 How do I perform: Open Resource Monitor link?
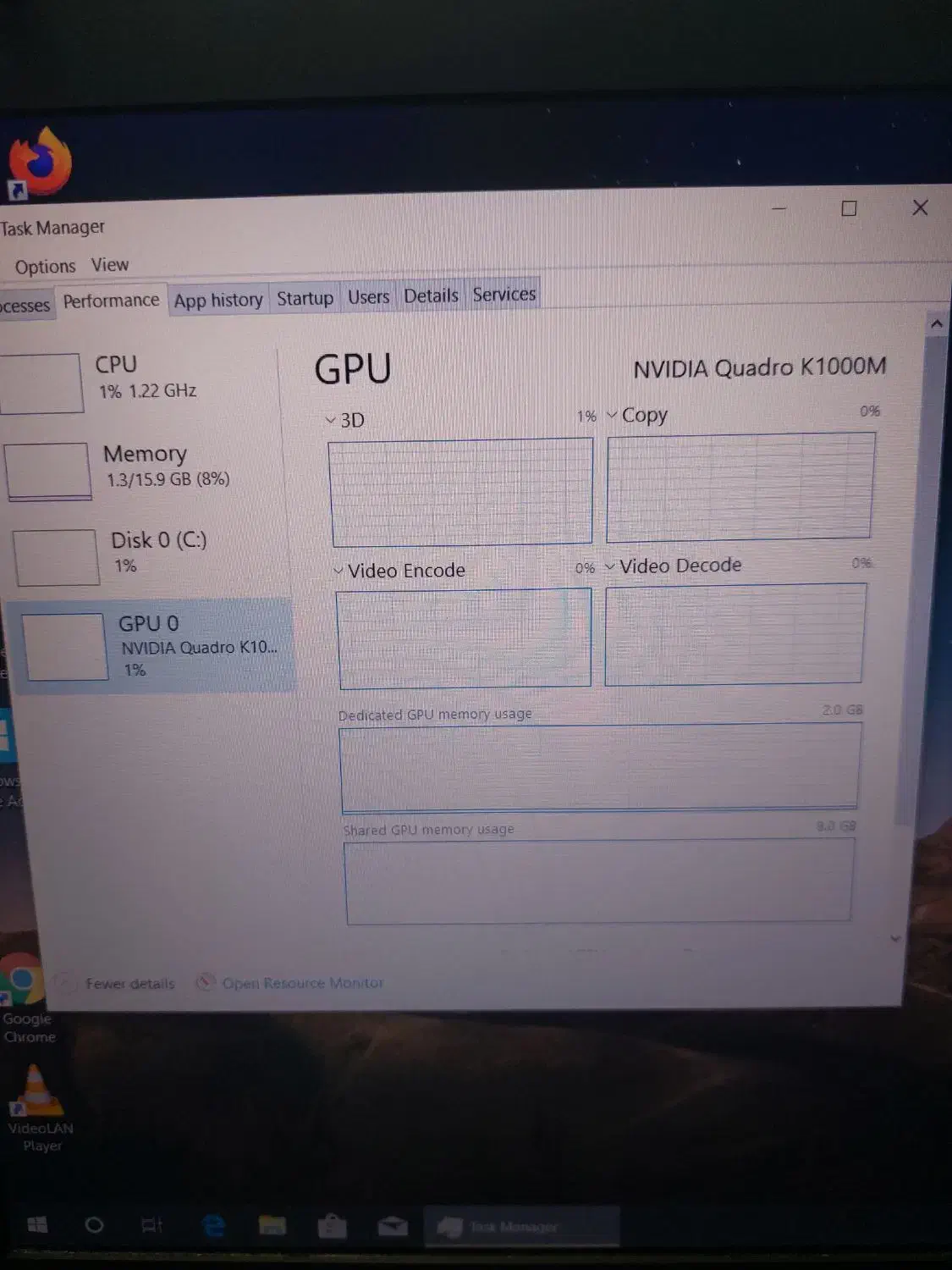[302, 983]
